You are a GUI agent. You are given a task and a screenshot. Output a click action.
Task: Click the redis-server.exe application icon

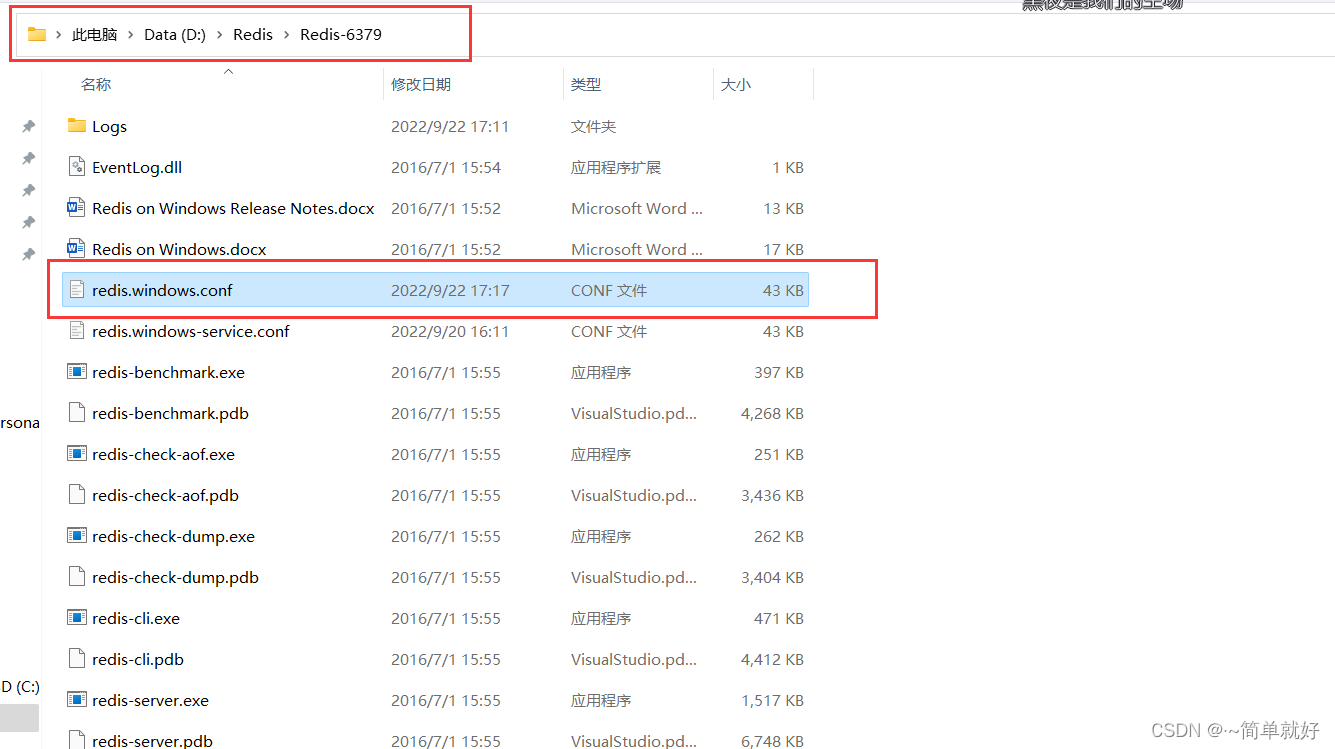click(77, 700)
